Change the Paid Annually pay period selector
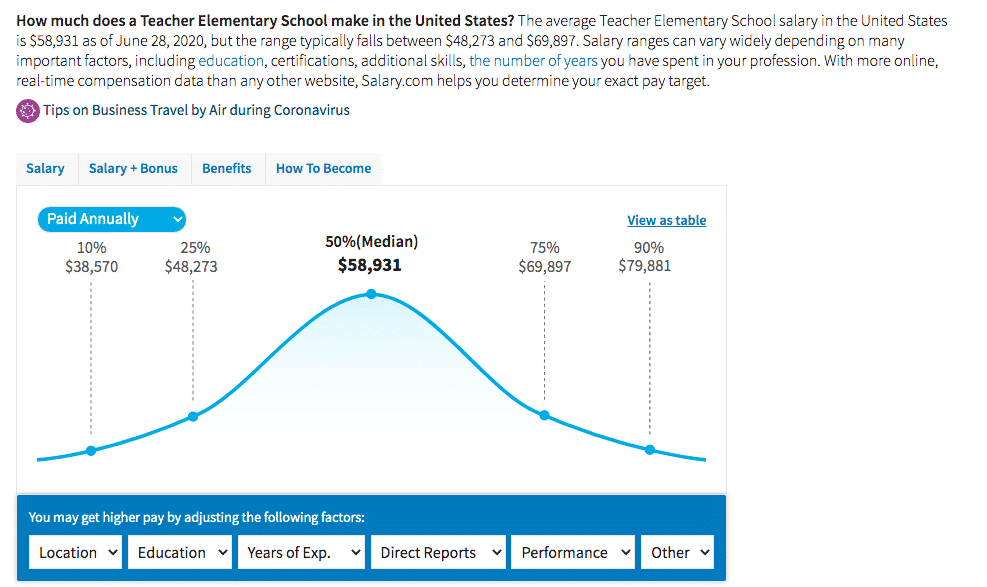This screenshot has height=587, width=987. (x=111, y=218)
